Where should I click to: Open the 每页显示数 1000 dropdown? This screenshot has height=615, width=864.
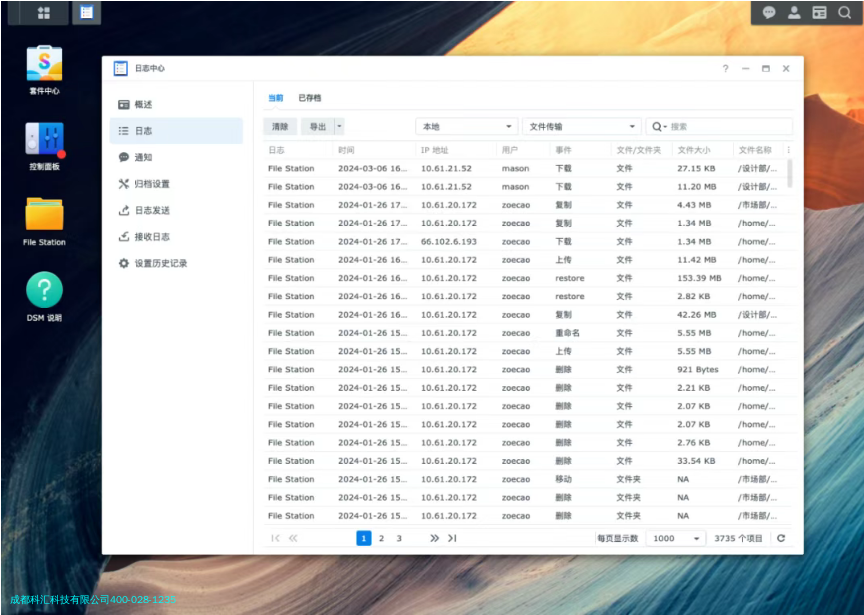tap(676, 538)
